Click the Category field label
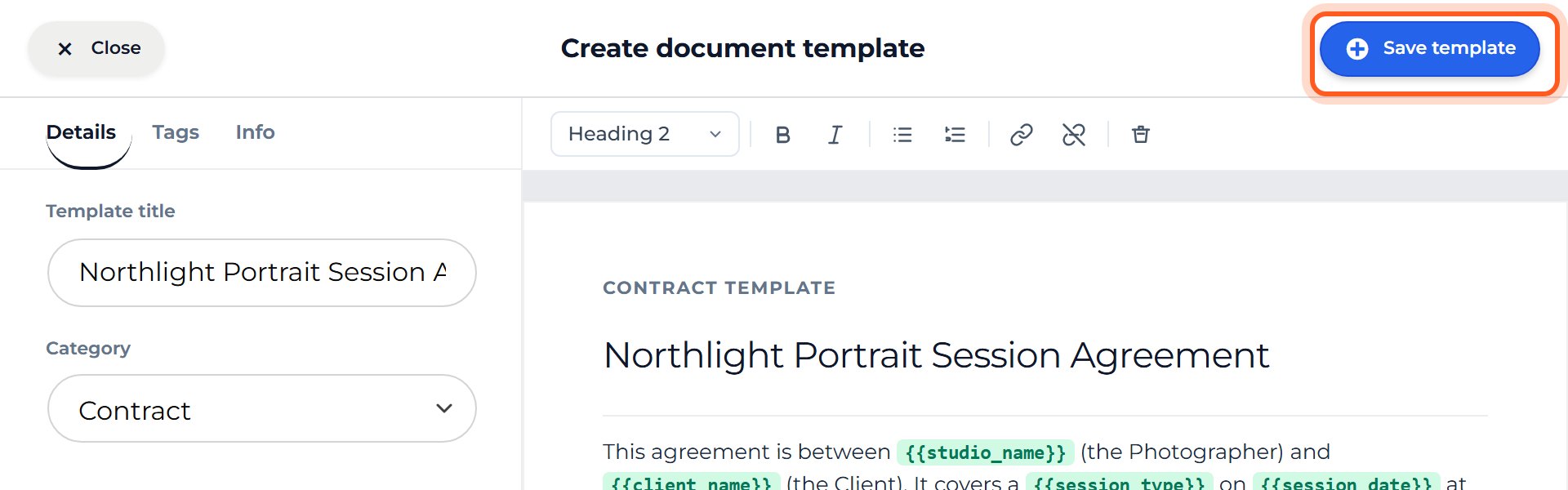Viewport: 1568px width, 490px height. click(x=88, y=349)
